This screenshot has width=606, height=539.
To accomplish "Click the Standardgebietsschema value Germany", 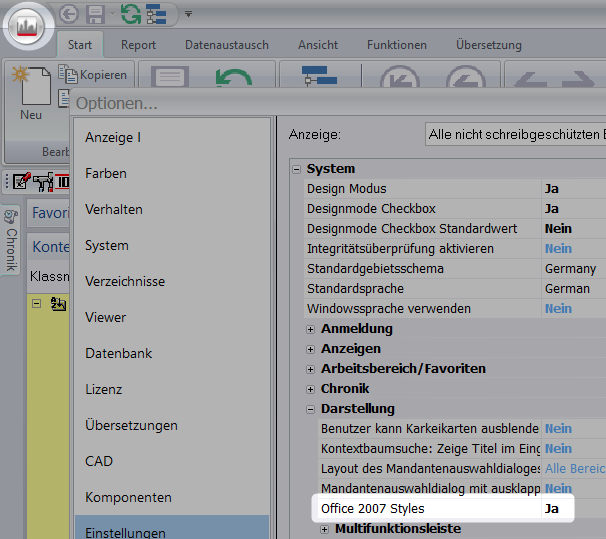I will 570,269.
